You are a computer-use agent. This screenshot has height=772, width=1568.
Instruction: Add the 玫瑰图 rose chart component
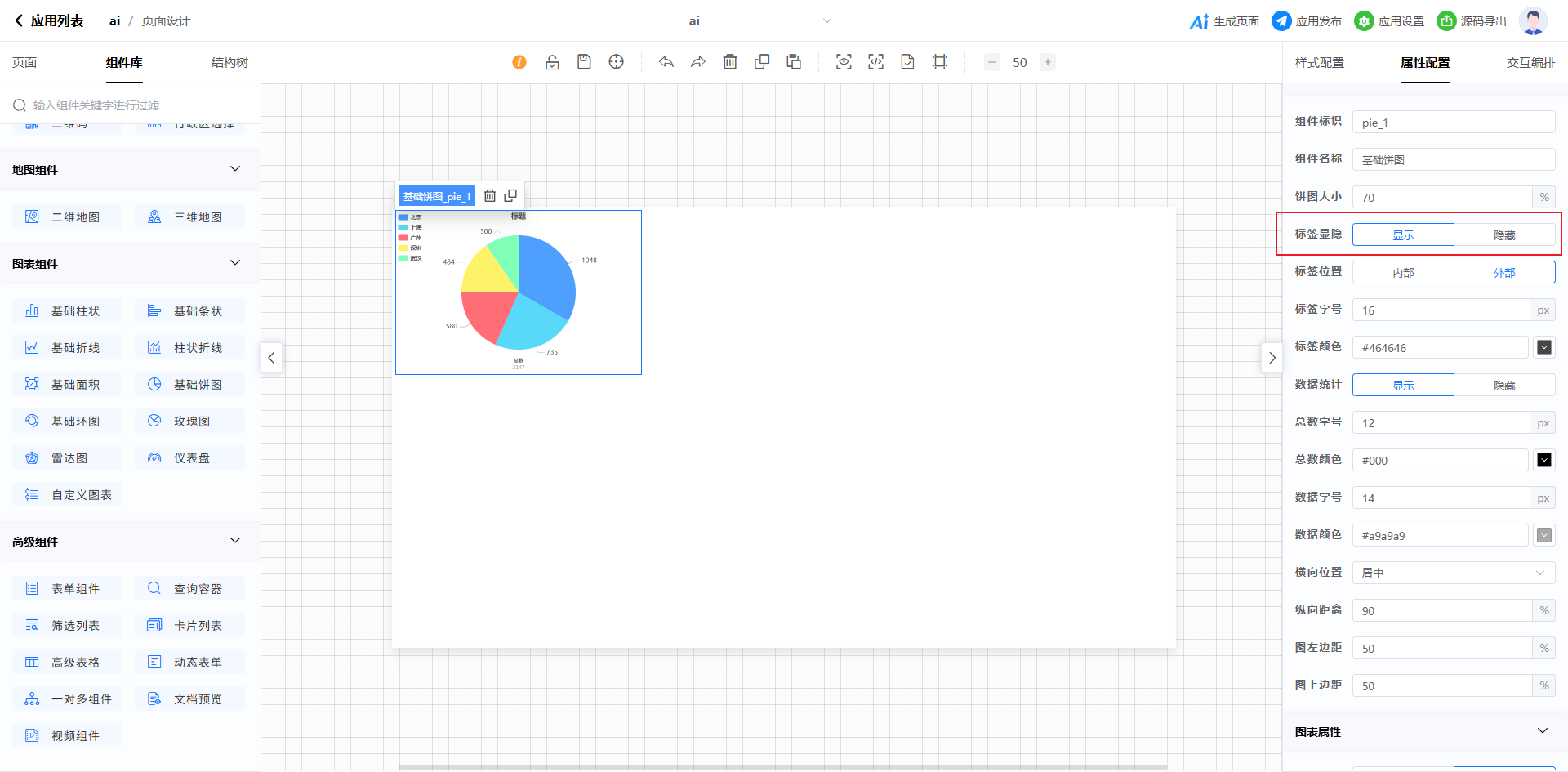click(x=190, y=422)
